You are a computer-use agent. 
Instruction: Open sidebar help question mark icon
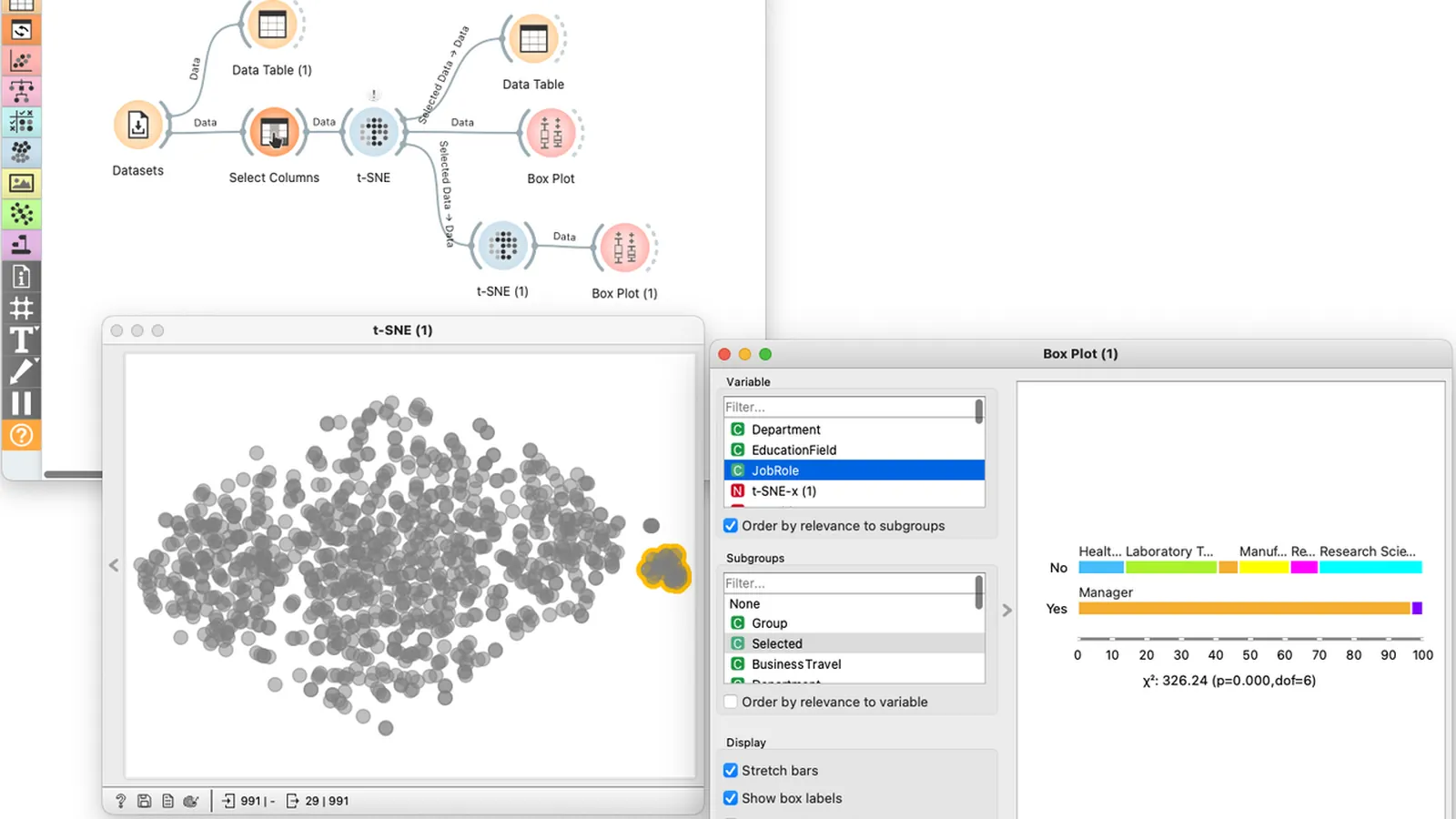click(x=22, y=435)
